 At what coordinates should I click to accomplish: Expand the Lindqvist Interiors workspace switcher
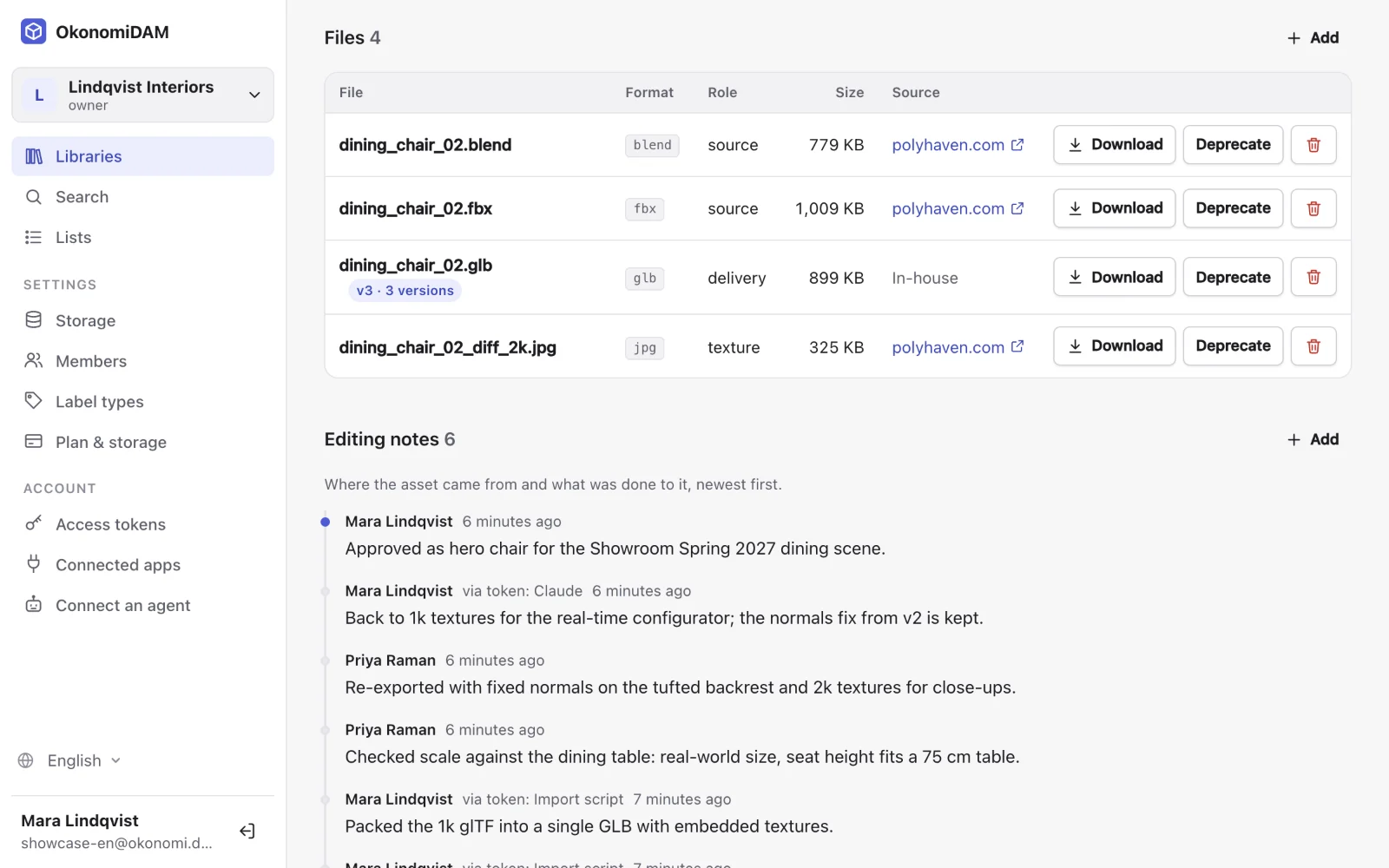(x=143, y=95)
